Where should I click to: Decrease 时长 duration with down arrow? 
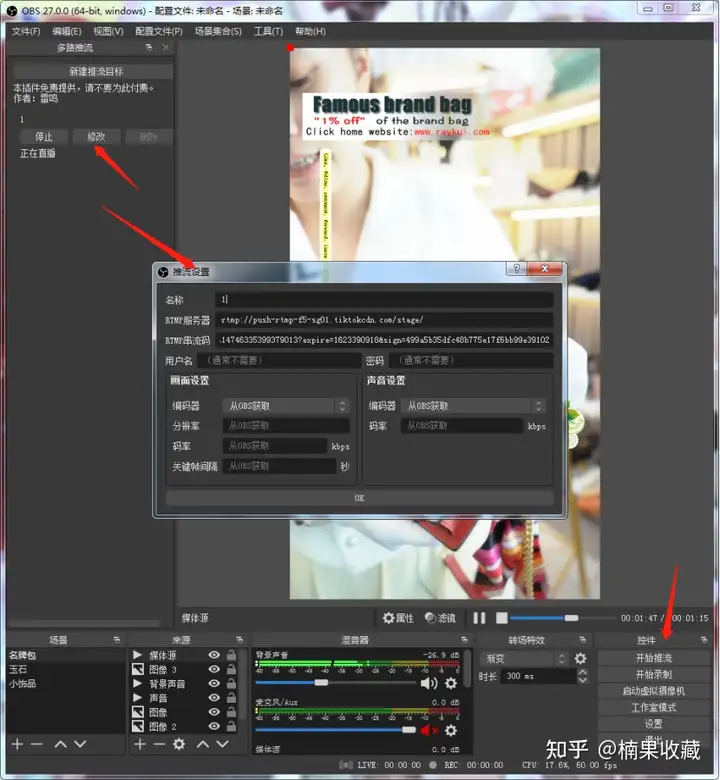click(582, 680)
